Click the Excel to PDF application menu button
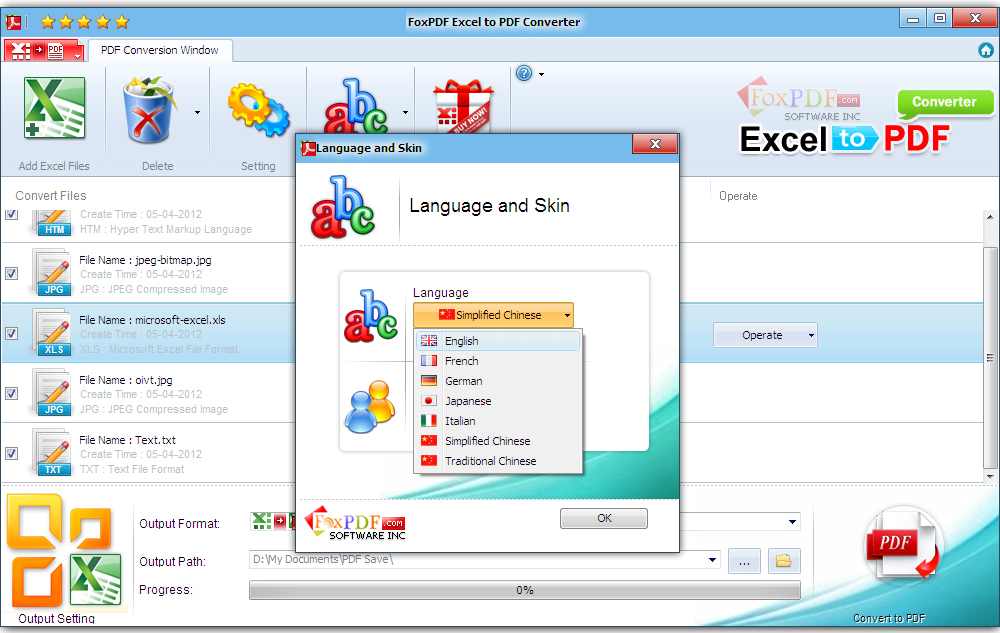The height and width of the screenshot is (633, 1000). 44,50
